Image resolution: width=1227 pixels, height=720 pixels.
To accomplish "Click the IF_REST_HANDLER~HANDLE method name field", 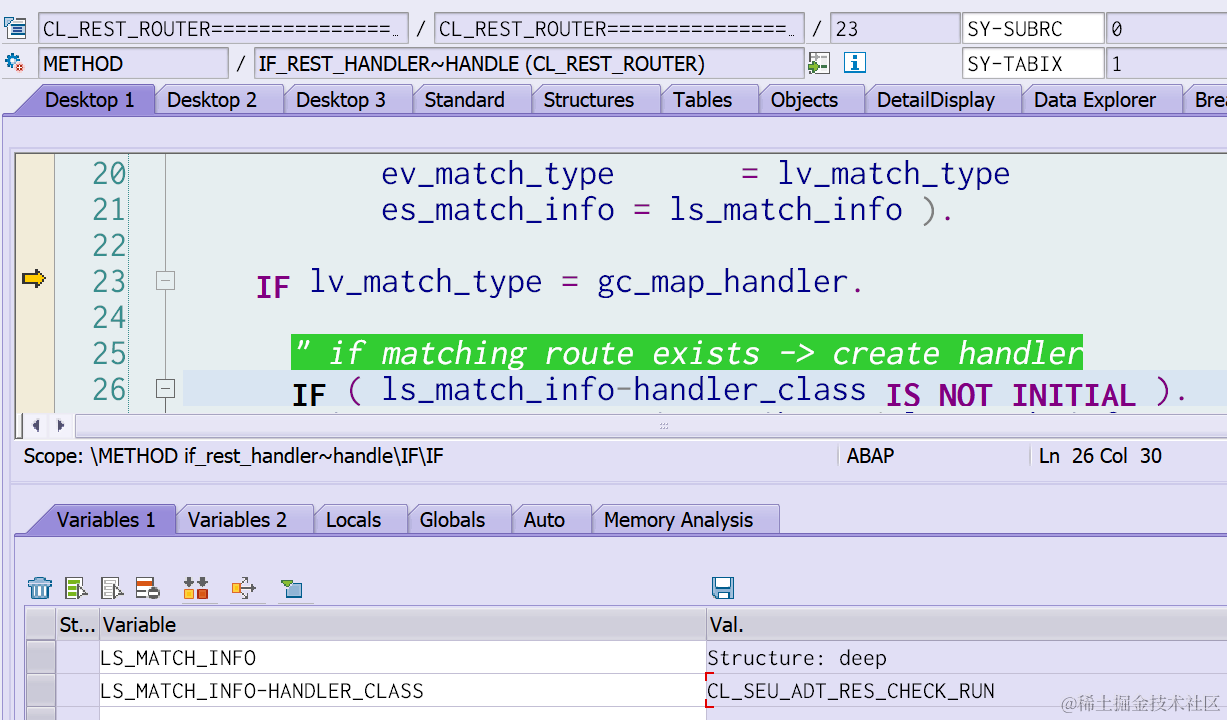I will (x=529, y=64).
